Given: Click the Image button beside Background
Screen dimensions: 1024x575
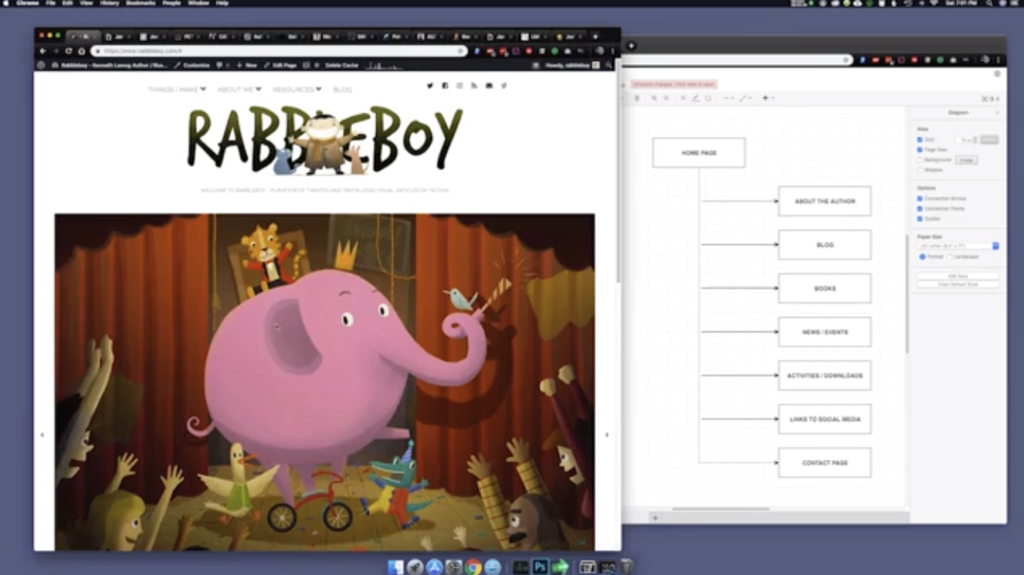Looking at the screenshot, I should coord(967,160).
